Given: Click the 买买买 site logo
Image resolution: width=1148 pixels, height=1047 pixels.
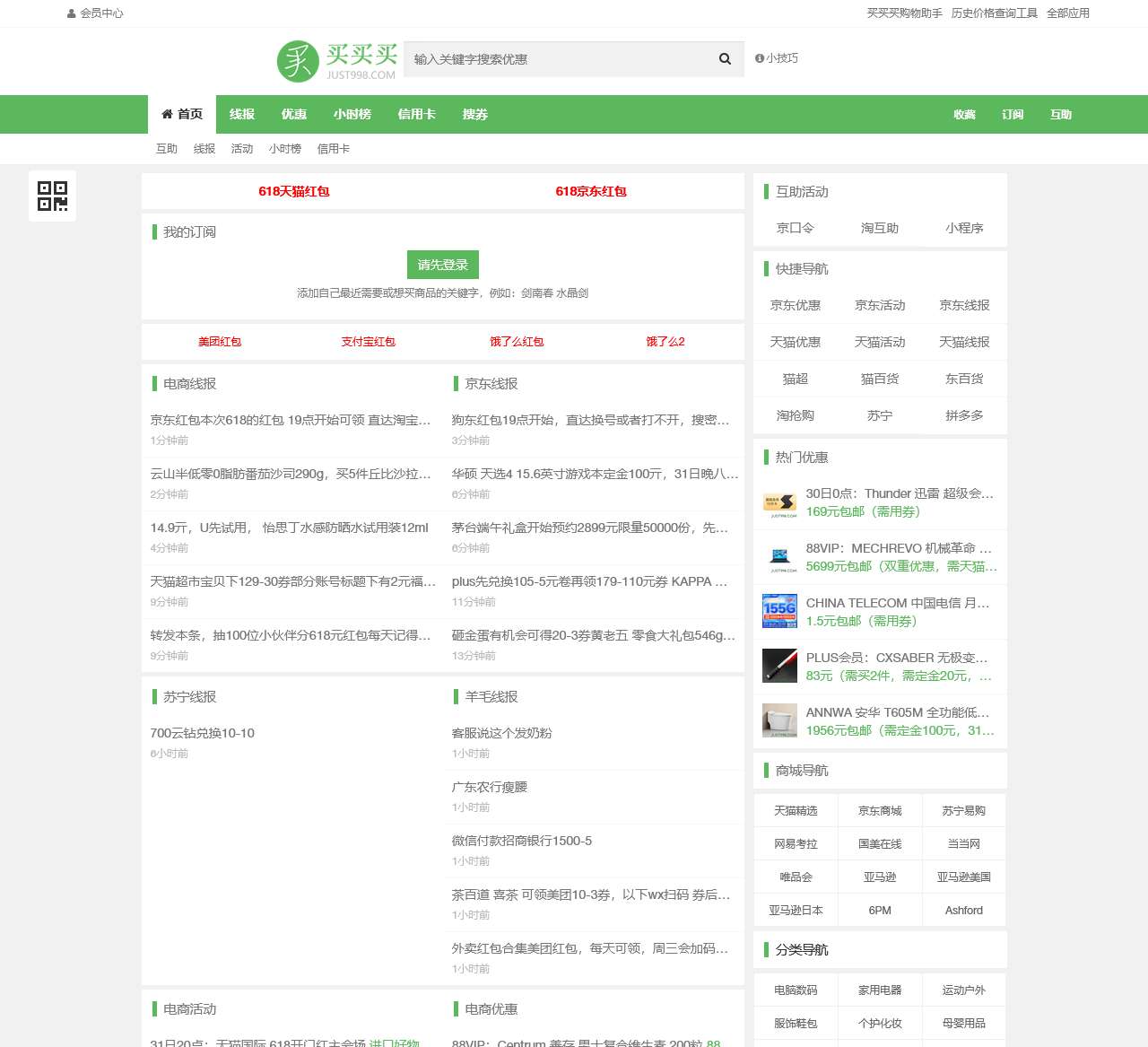Looking at the screenshot, I should click(x=336, y=61).
